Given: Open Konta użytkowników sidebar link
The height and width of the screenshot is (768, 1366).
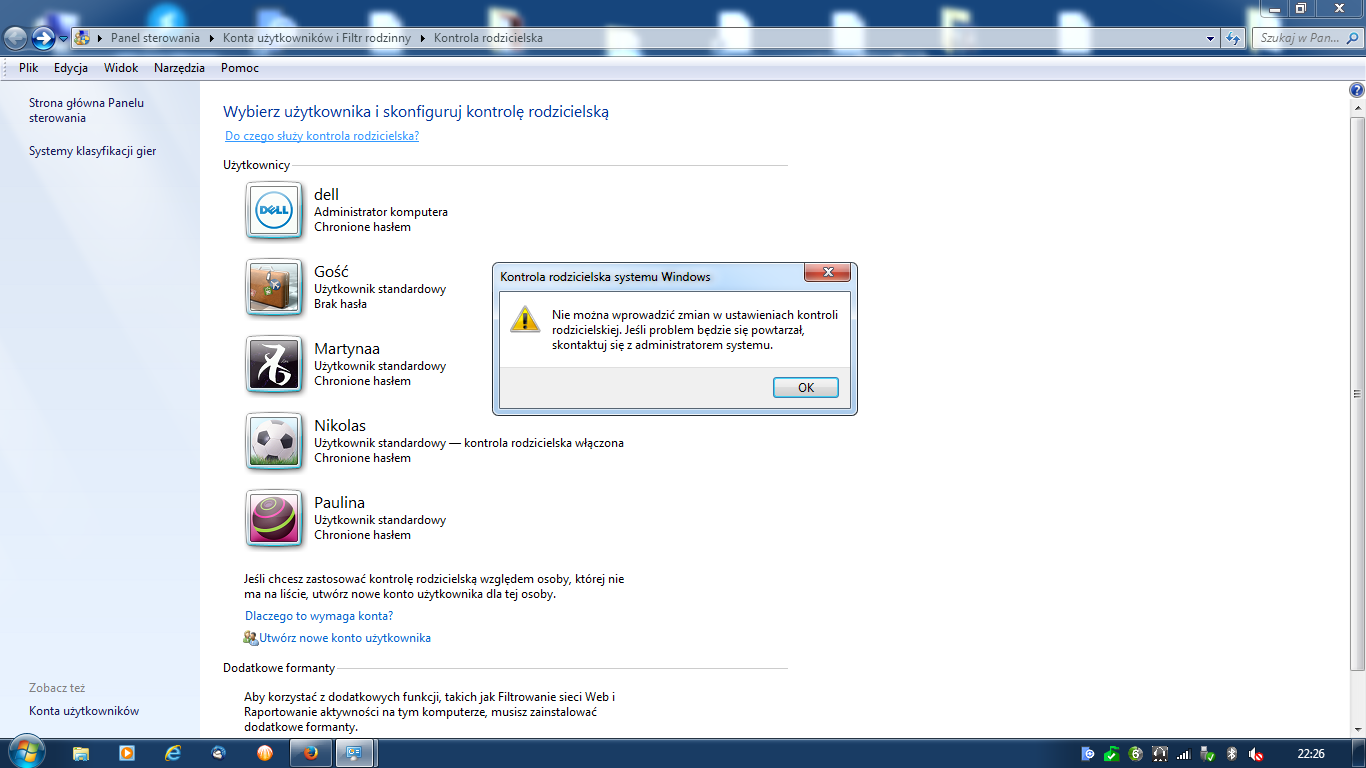Looking at the screenshot, I should coord(84,711).
